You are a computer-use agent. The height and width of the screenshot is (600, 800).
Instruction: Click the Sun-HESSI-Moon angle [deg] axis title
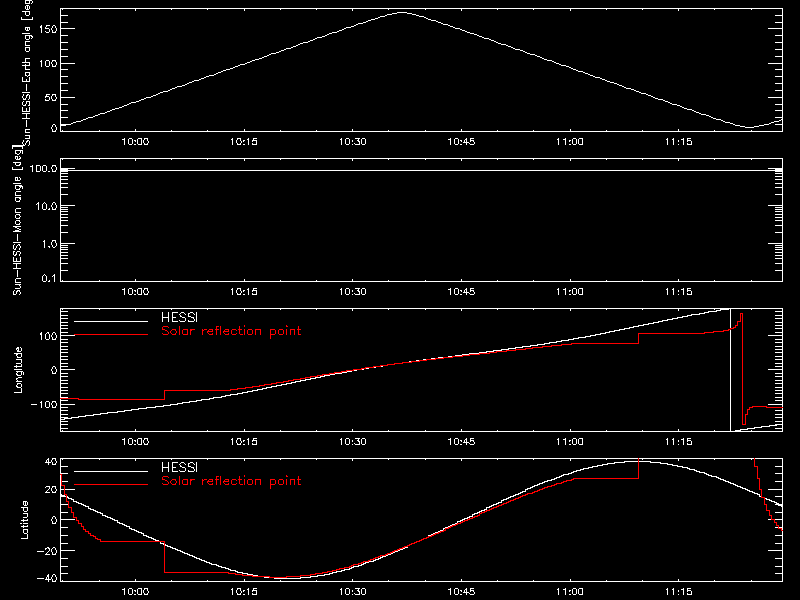pyautogui.click(x=17, y=220)
